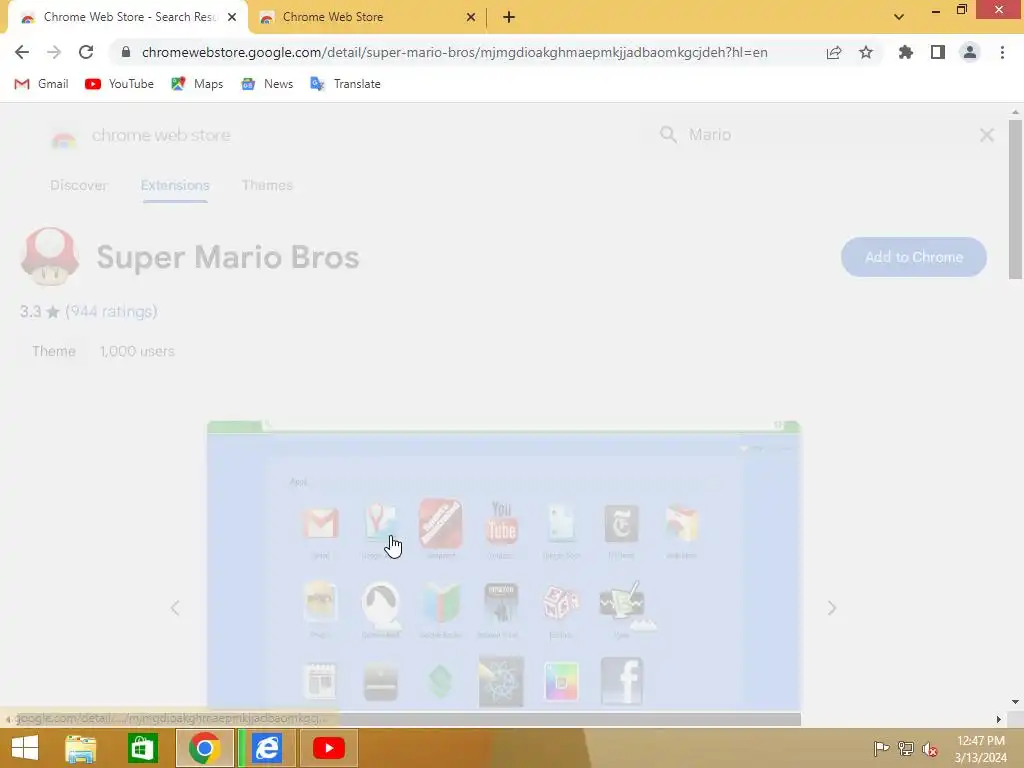Click the Add to Chrome button
The width and height of the screenshot is (1024, 768).
click(x=914, y=257)
